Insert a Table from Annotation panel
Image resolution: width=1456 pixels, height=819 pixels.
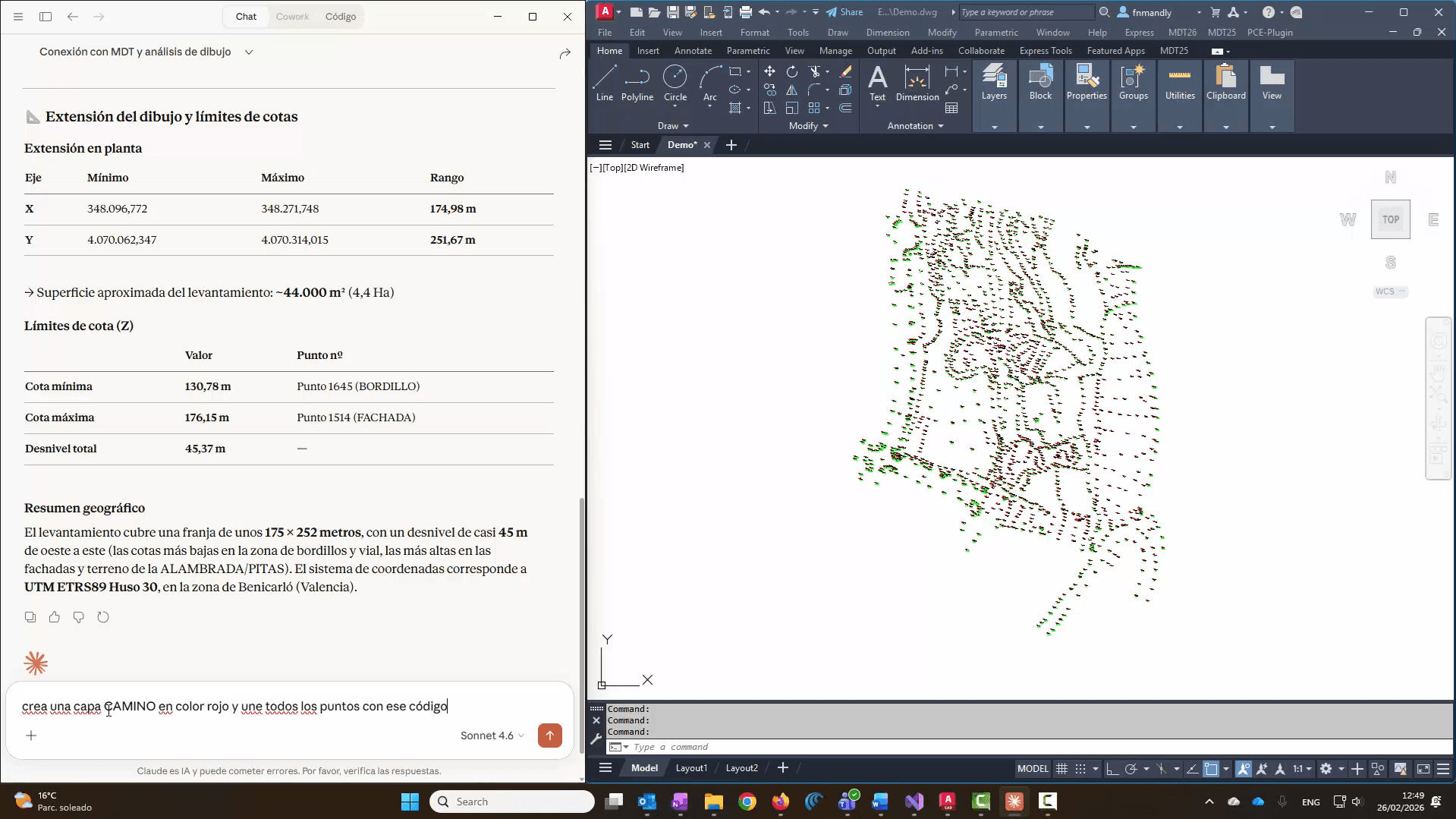951,108
